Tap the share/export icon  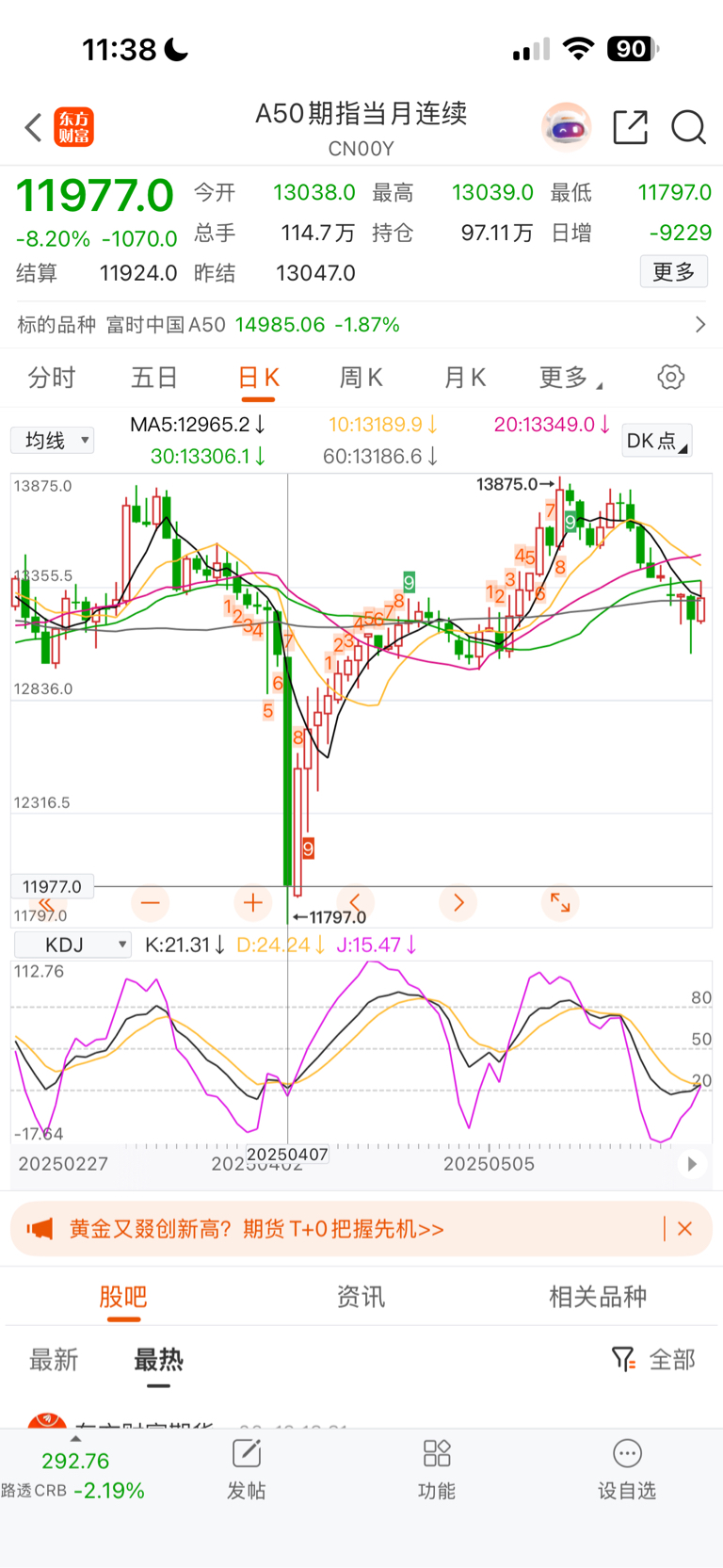[630, 127]
